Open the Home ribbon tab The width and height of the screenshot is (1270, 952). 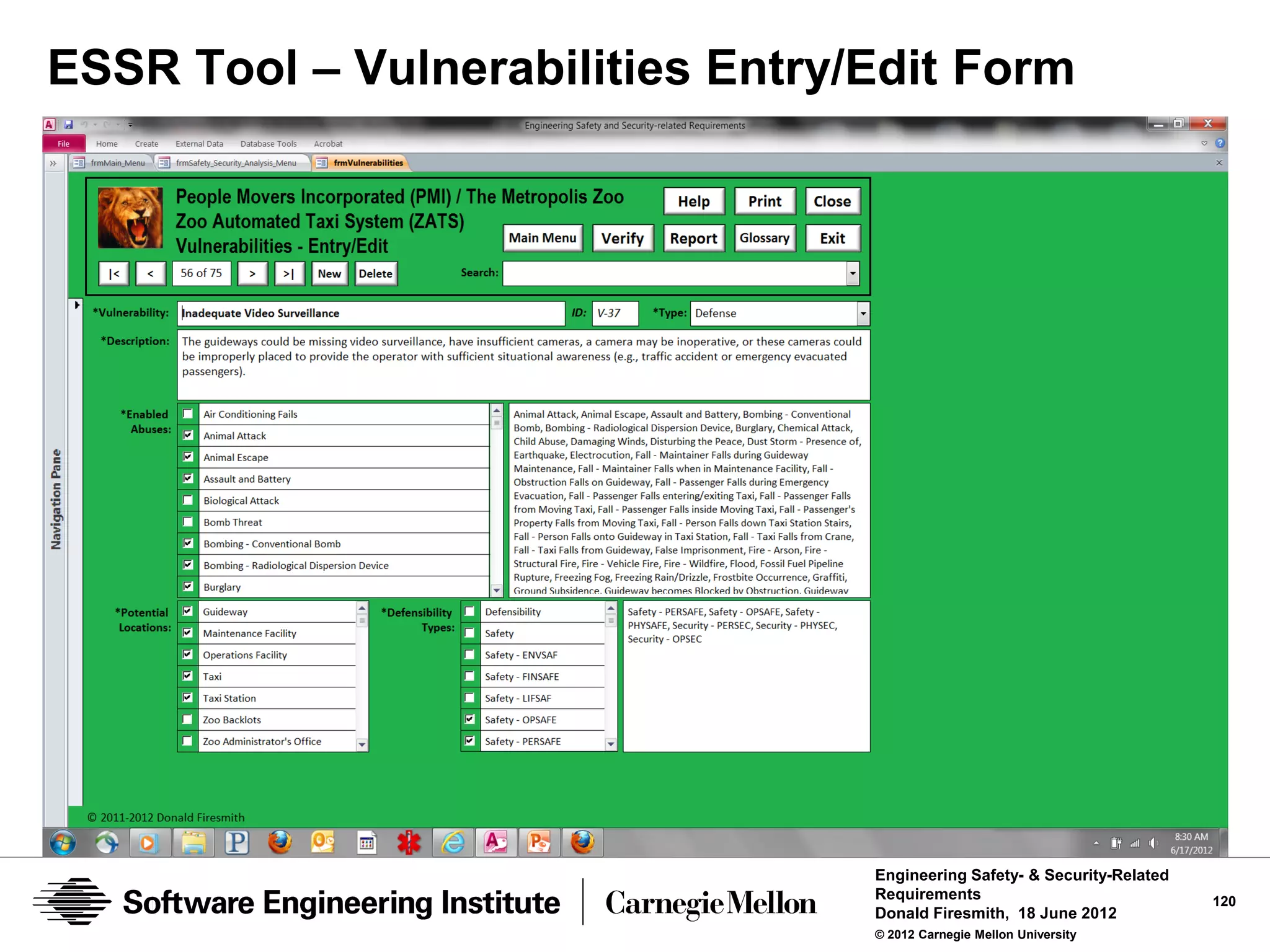coord(107,144)
